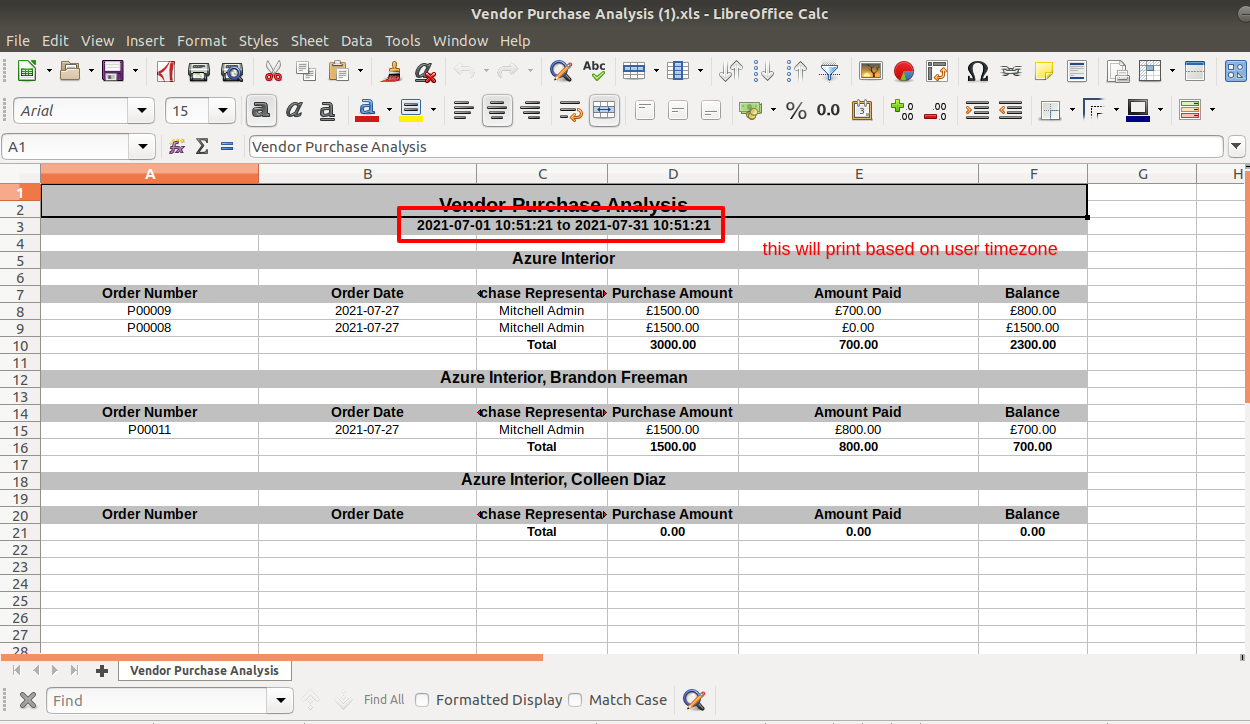The height and width of the screenshot is (724, 1250).
Task: Insert a pivot table
Action: click(x=937, y=71)
